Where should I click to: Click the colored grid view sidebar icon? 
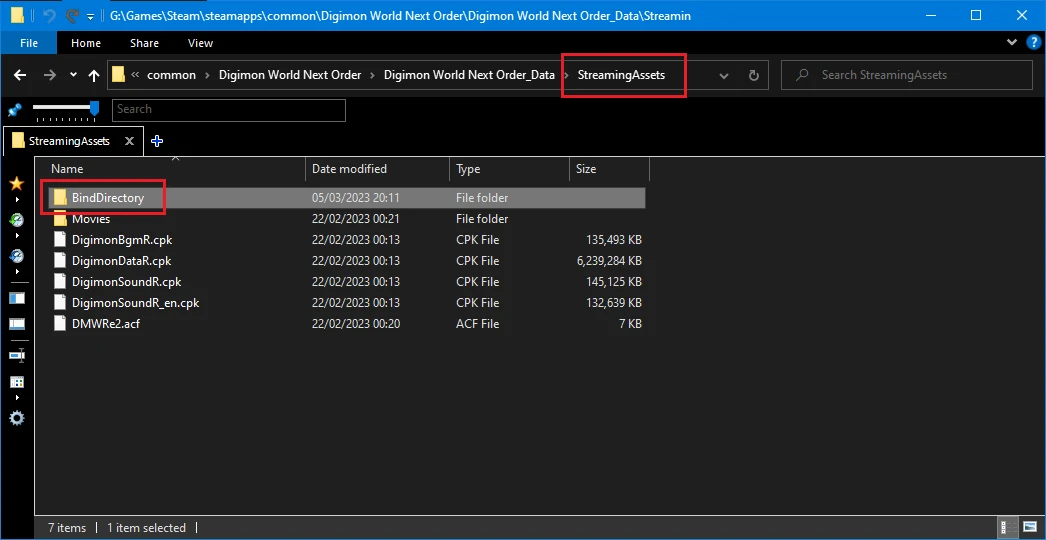pyautogui.click(x=17, y=382)
